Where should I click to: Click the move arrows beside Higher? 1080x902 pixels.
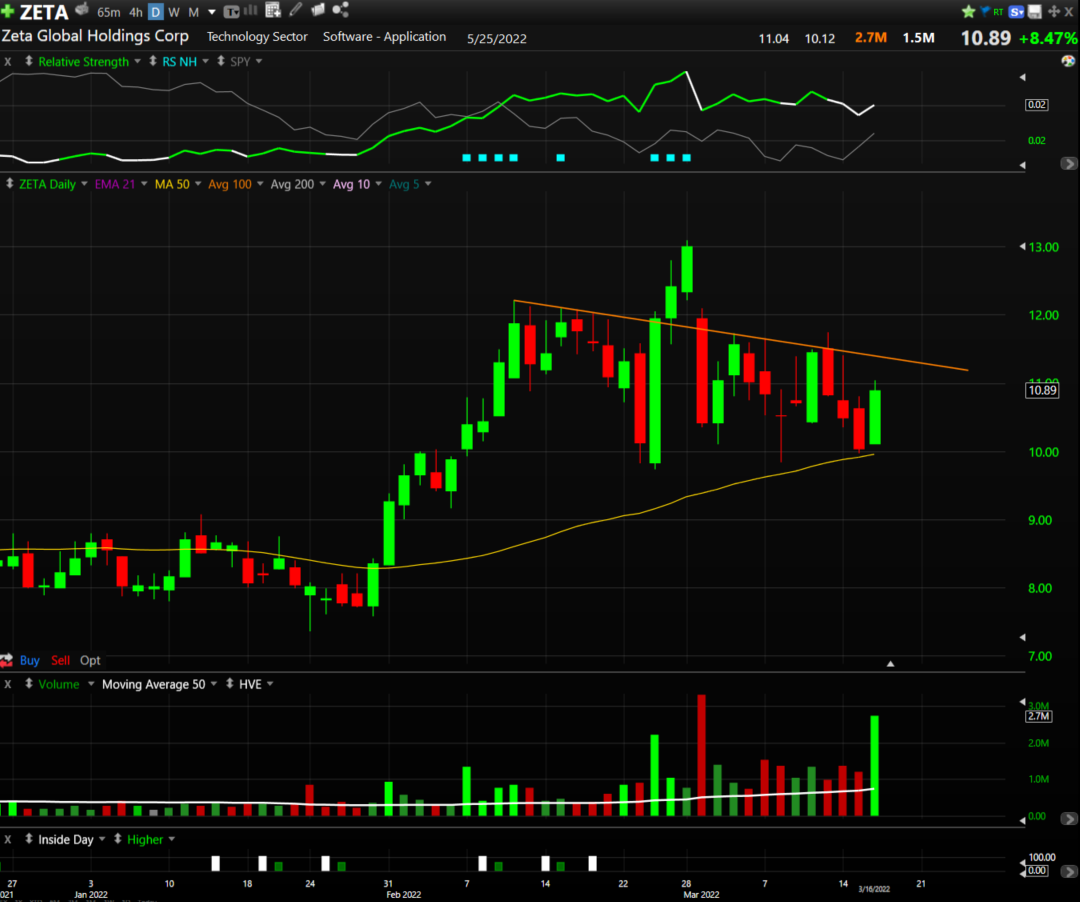pyautogui.click(x=118, y=839)
